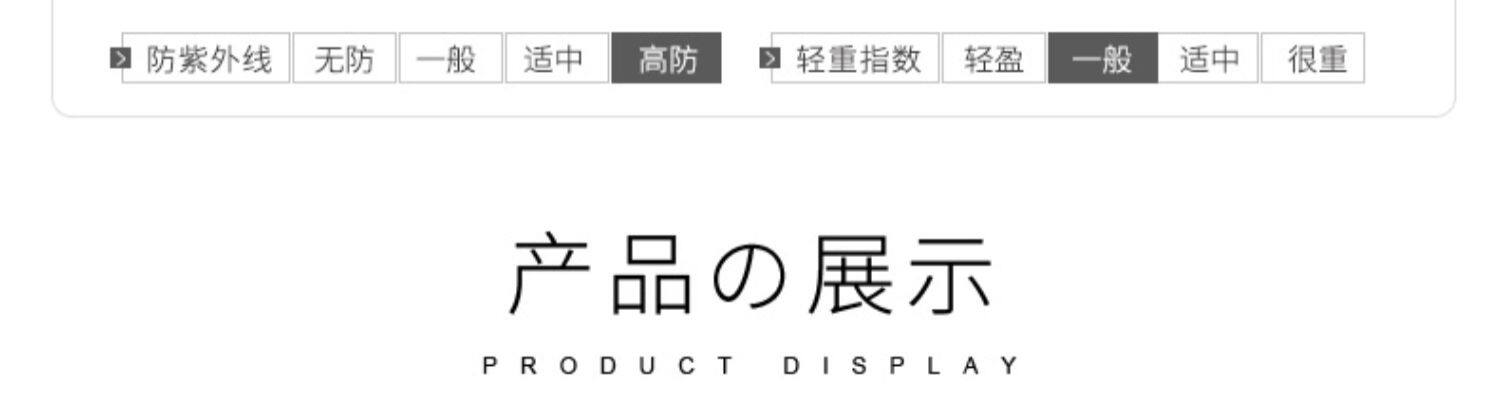The image size is (1500, 411).
Task: Pick 适中 in the 轻重指数 row
Action: tap(1209, 58)
